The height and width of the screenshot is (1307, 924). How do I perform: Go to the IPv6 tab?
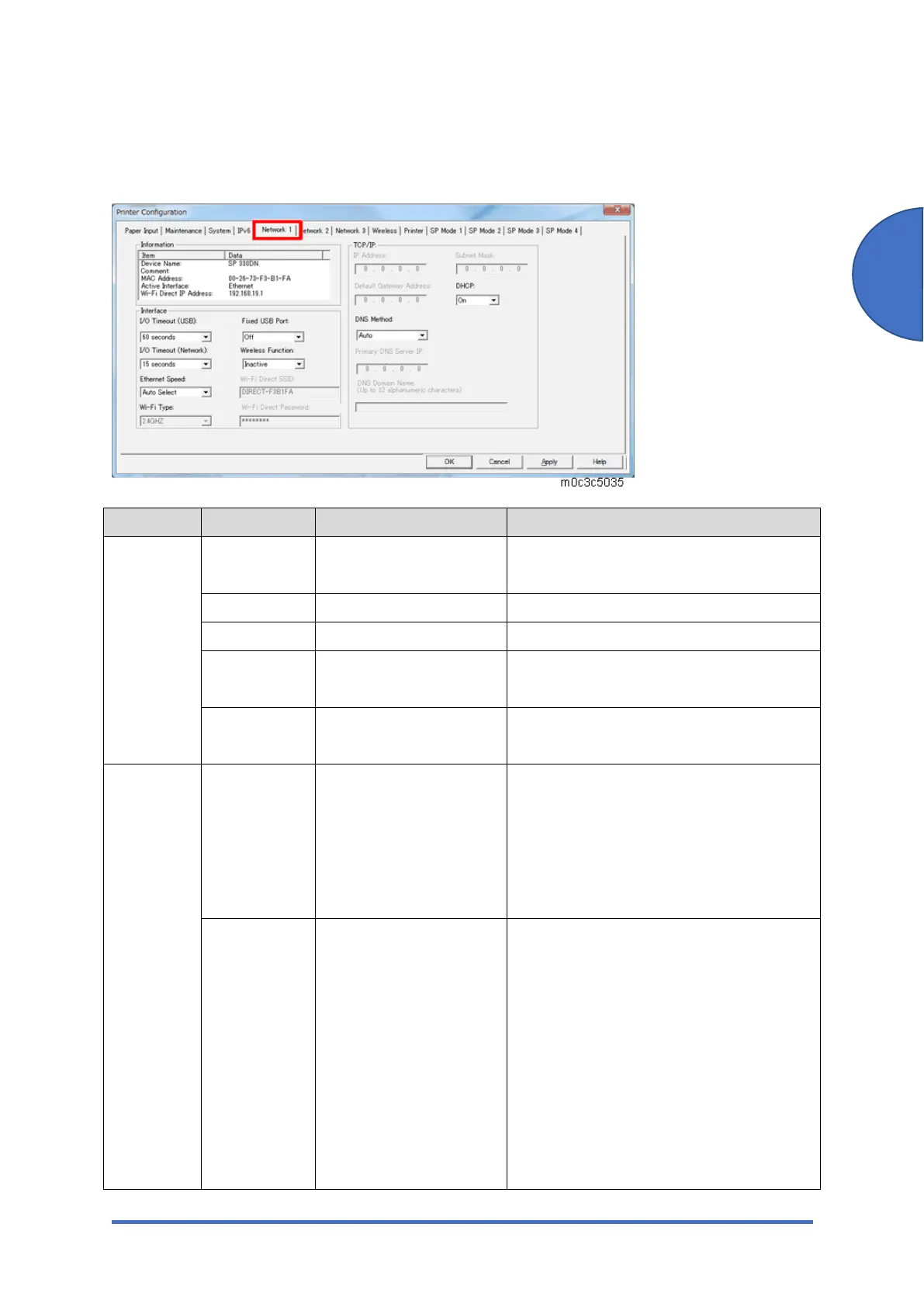click(x=244, y=231)
